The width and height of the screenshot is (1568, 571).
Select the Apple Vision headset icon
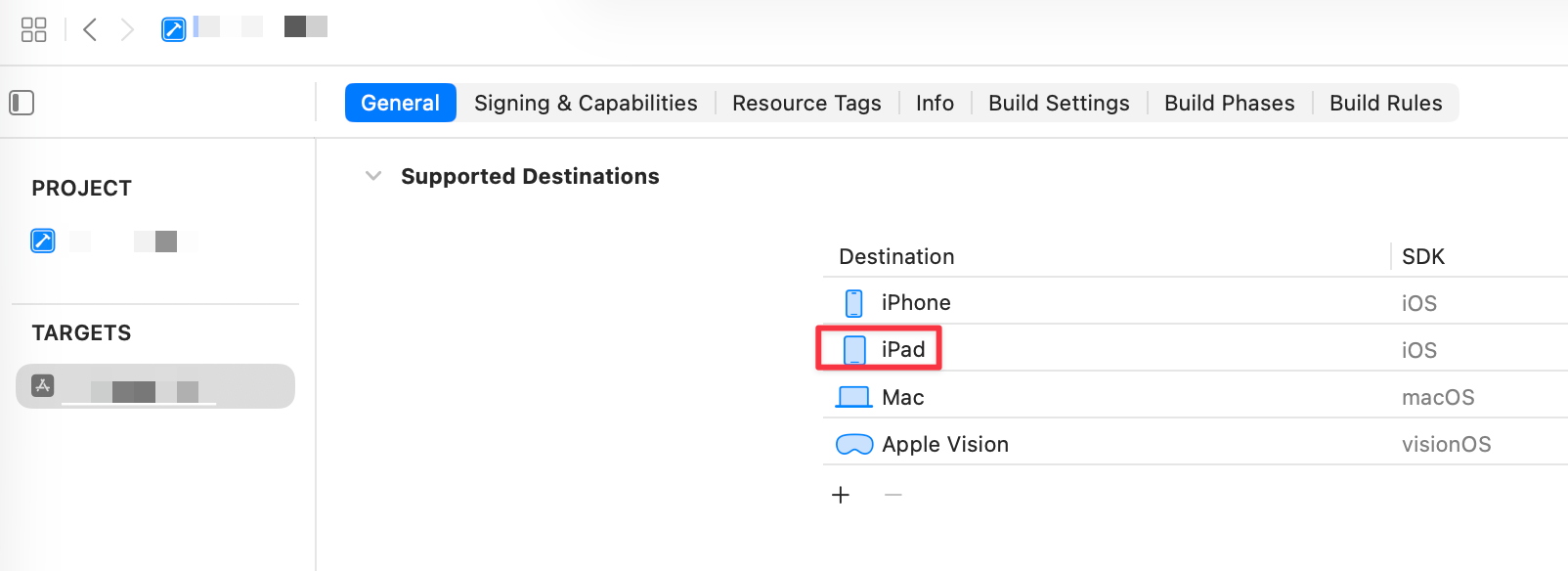point(854,443)
